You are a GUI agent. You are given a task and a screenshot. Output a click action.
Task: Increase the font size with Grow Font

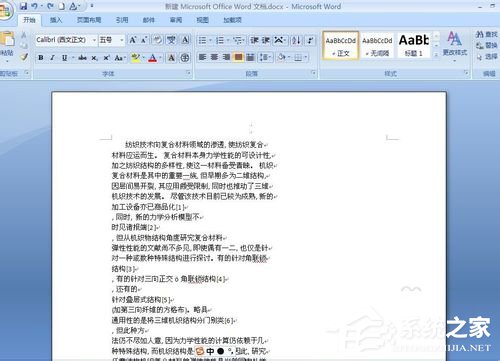tap(133, 40)
